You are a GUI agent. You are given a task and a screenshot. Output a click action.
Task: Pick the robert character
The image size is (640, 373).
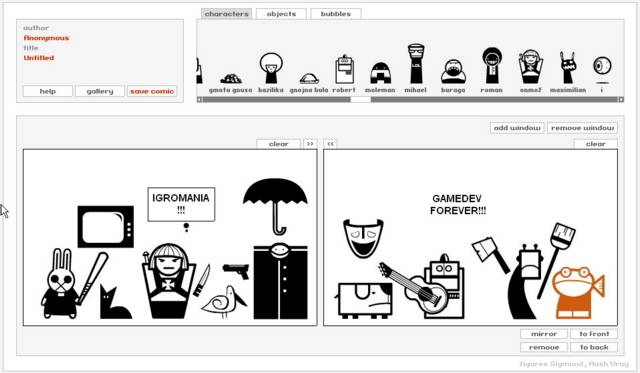click(344, 69)
